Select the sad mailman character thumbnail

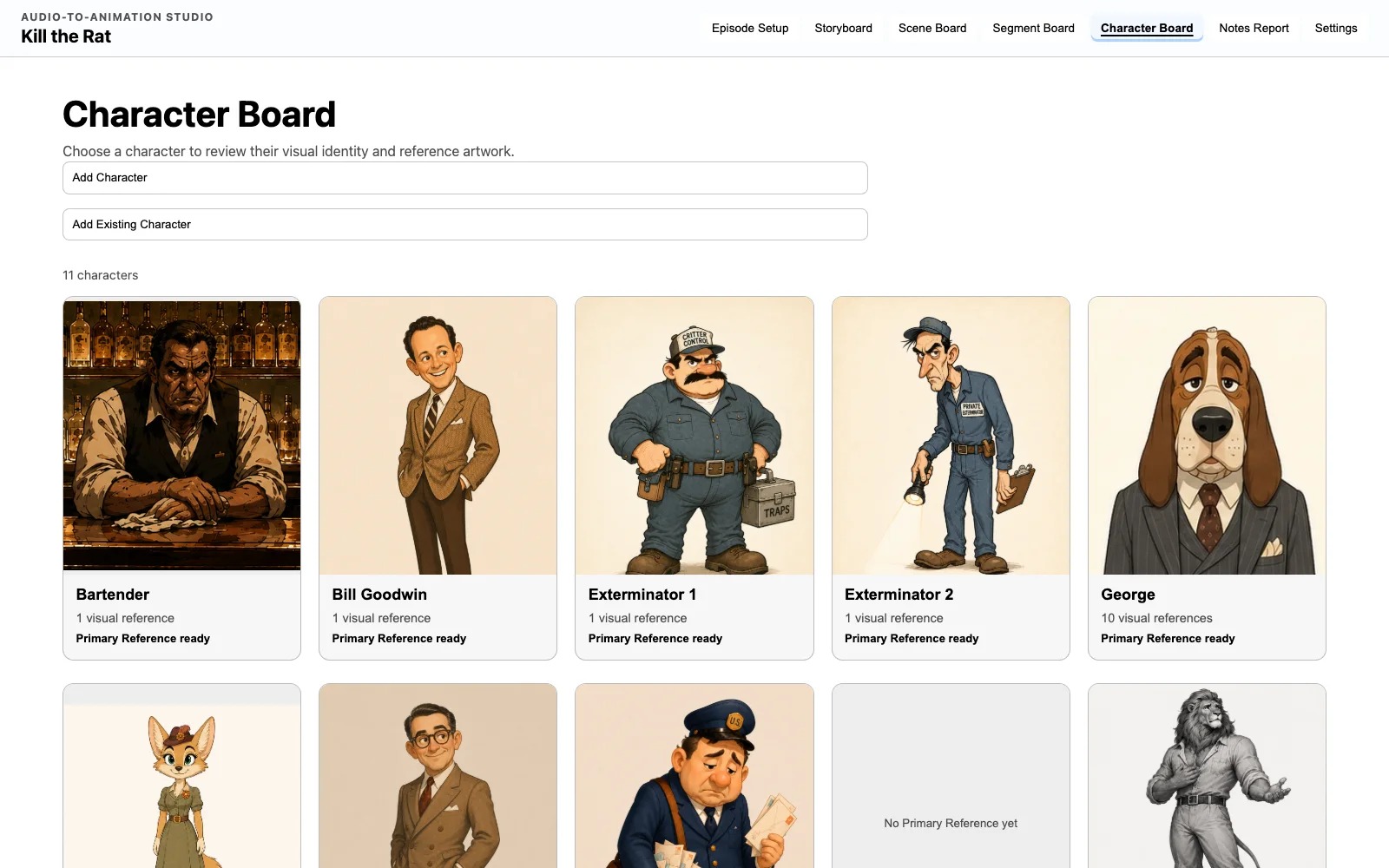pos(694,777)
